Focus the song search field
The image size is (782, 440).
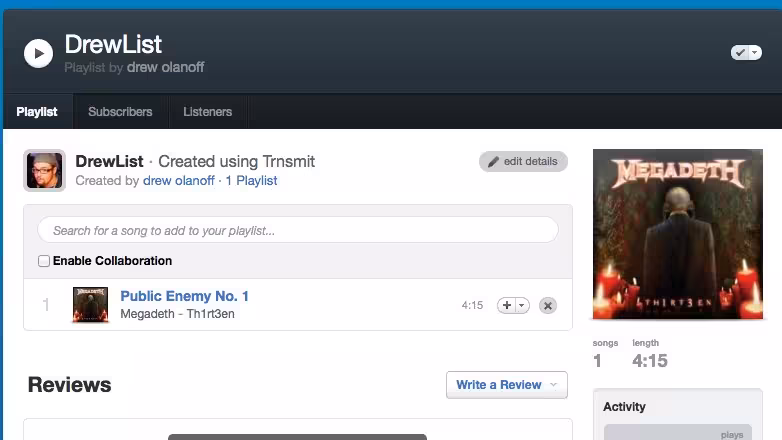coord(298,230)
